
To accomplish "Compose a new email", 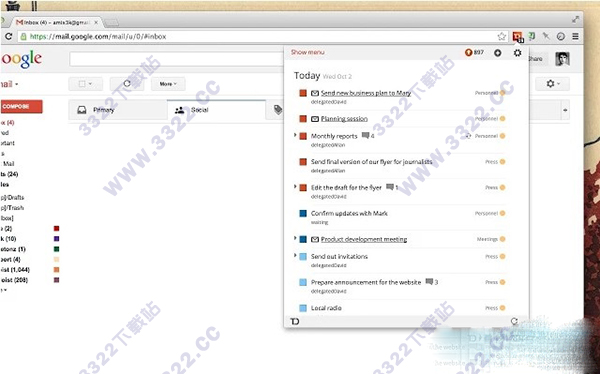I will point(21,106).
